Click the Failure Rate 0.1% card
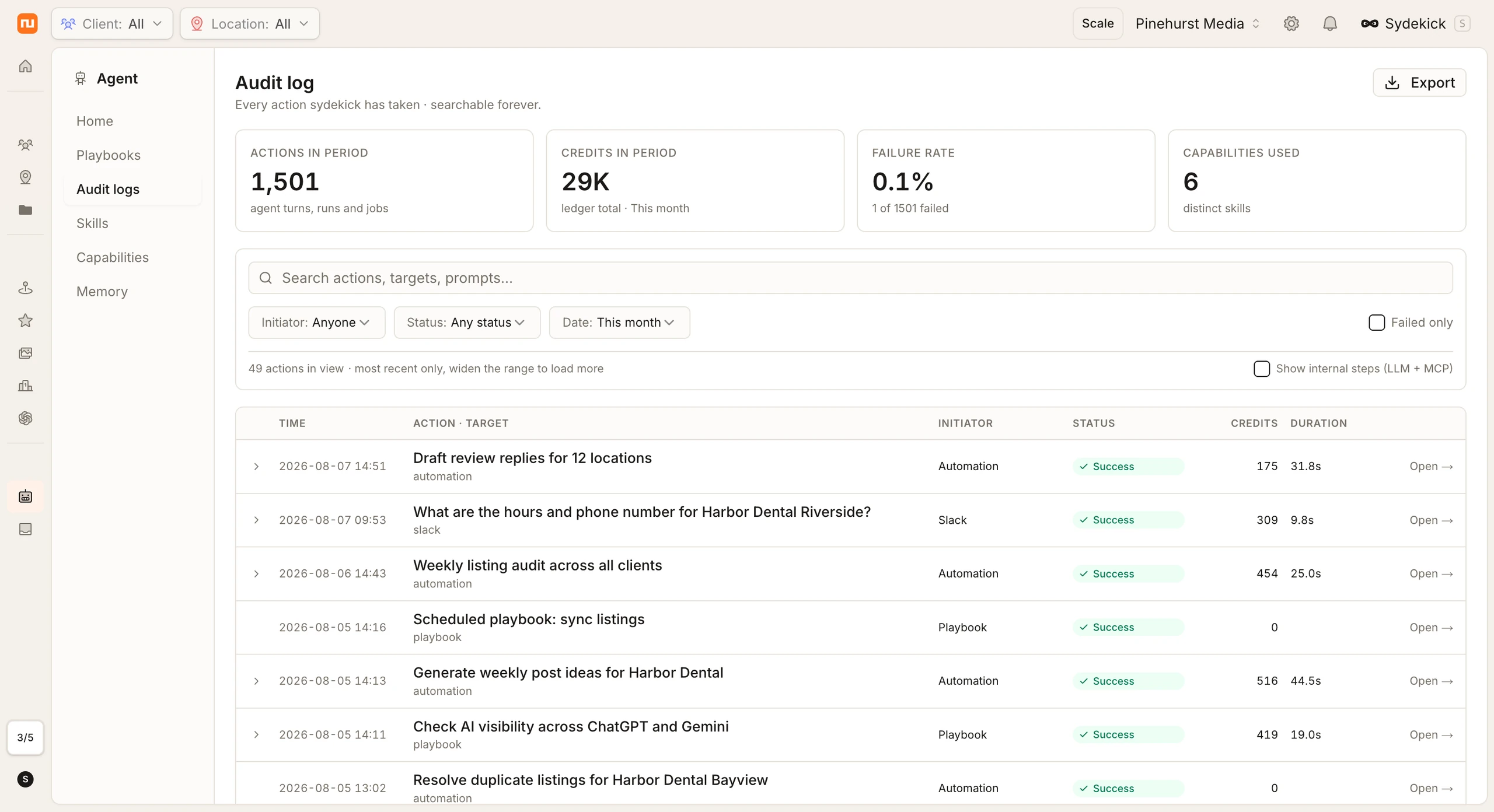 click(x=1006, y=180)
